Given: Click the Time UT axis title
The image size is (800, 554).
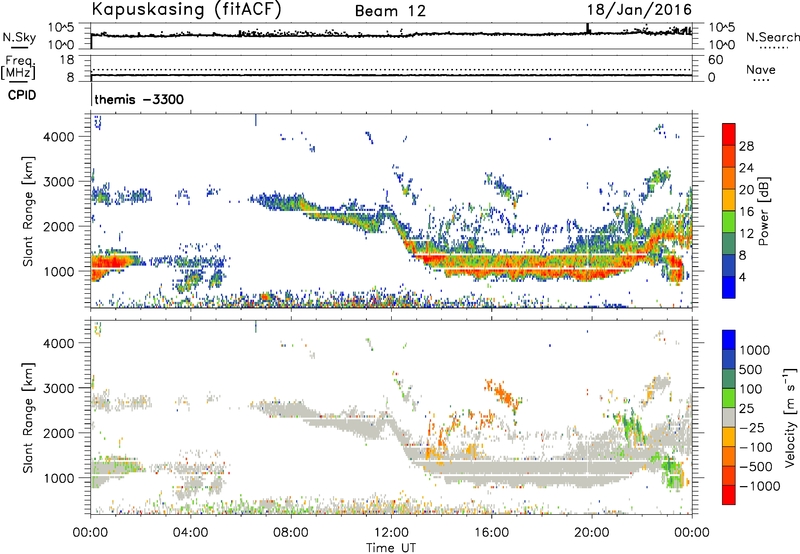Looking at the screenshot, I should coord(391,548).
